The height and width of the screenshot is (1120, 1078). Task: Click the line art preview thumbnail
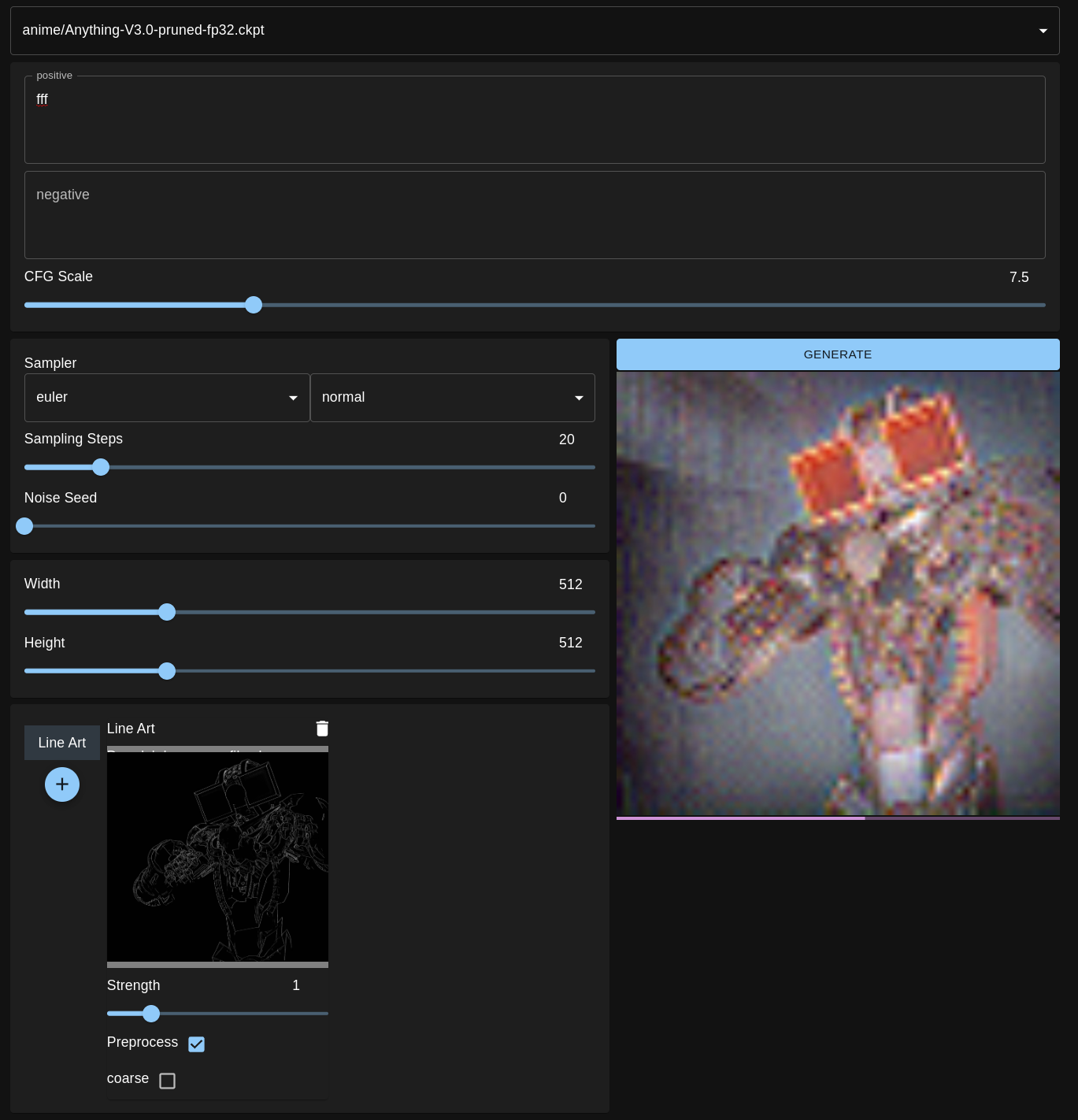[217, 856]
